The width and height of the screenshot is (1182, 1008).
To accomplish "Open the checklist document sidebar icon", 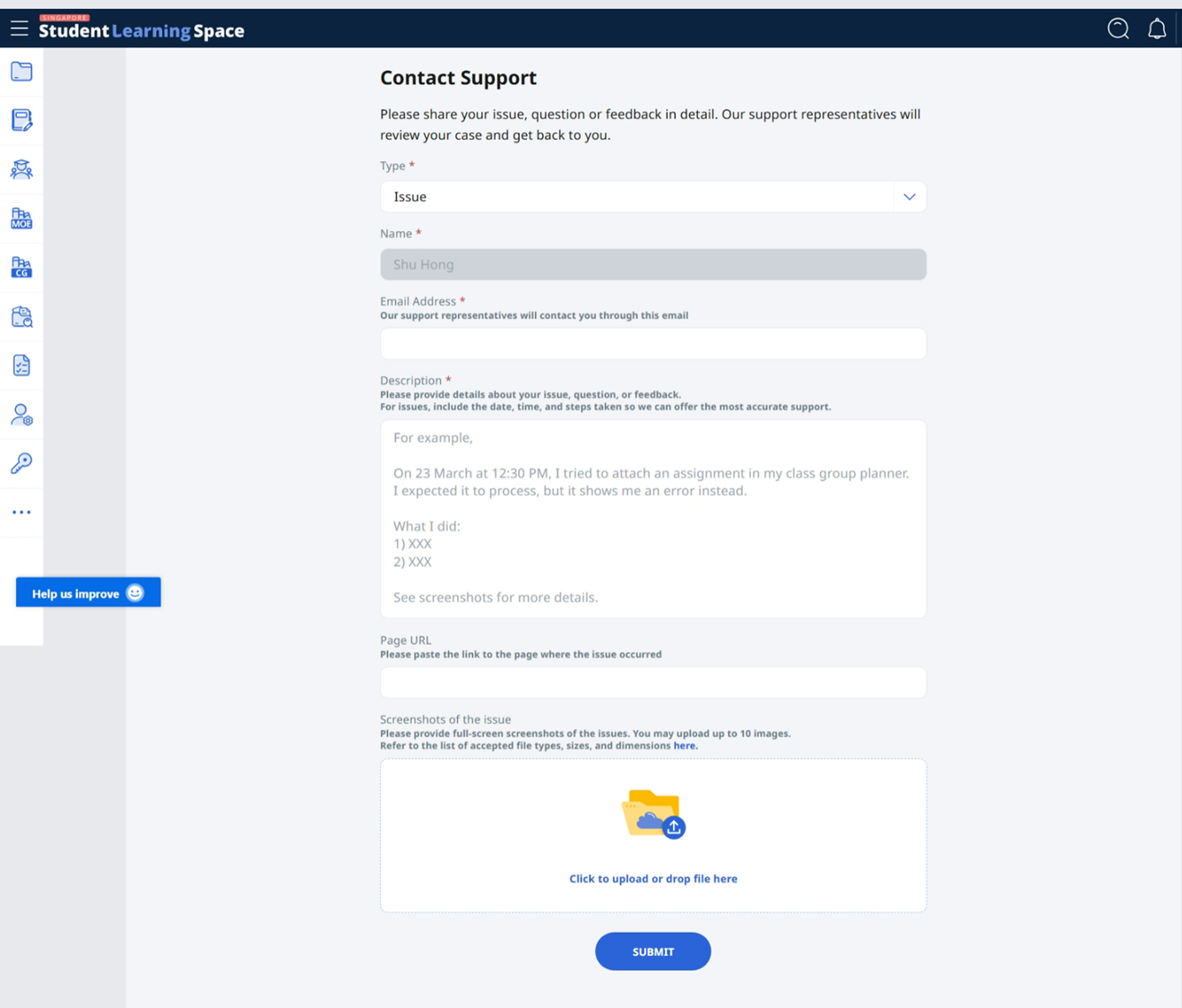I will tap(22, 366).
